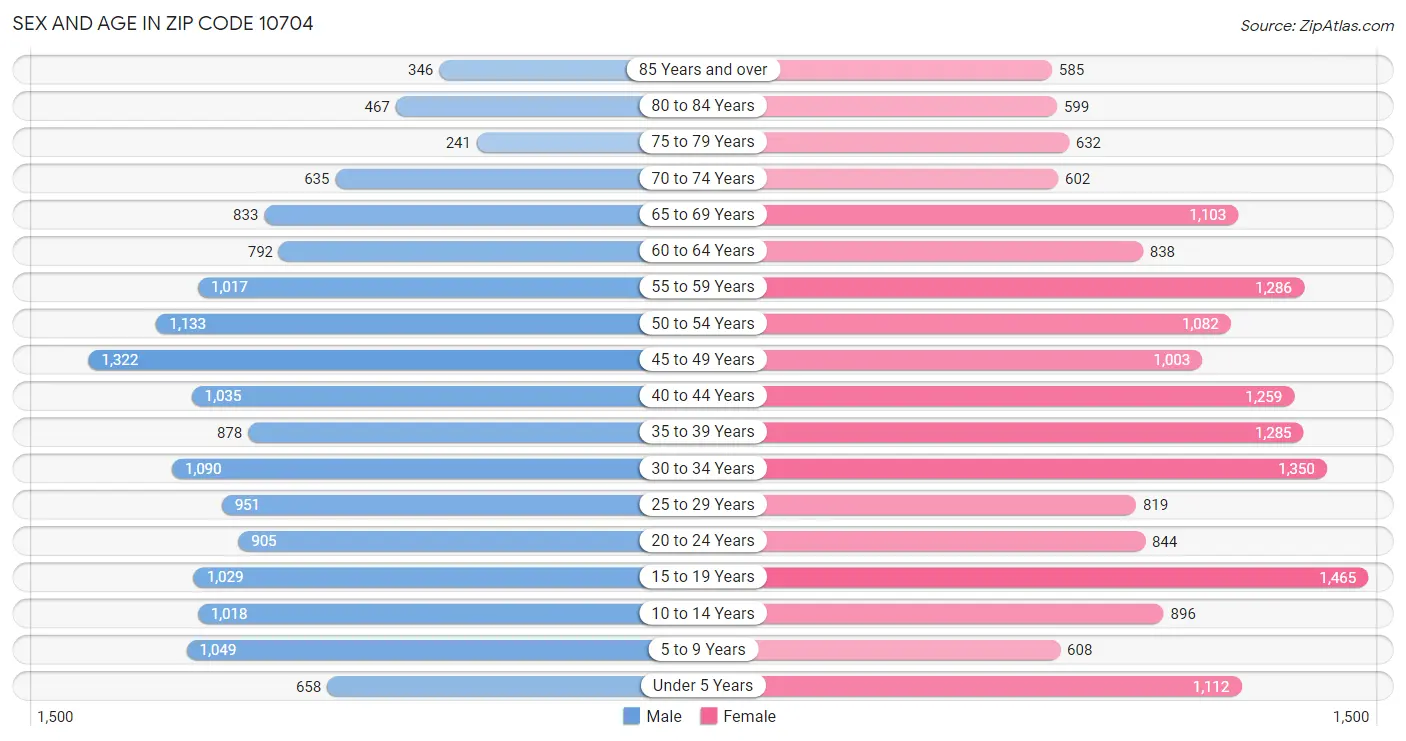
Task: Toggle the Female legend label
Action: (x=750, y=716)
